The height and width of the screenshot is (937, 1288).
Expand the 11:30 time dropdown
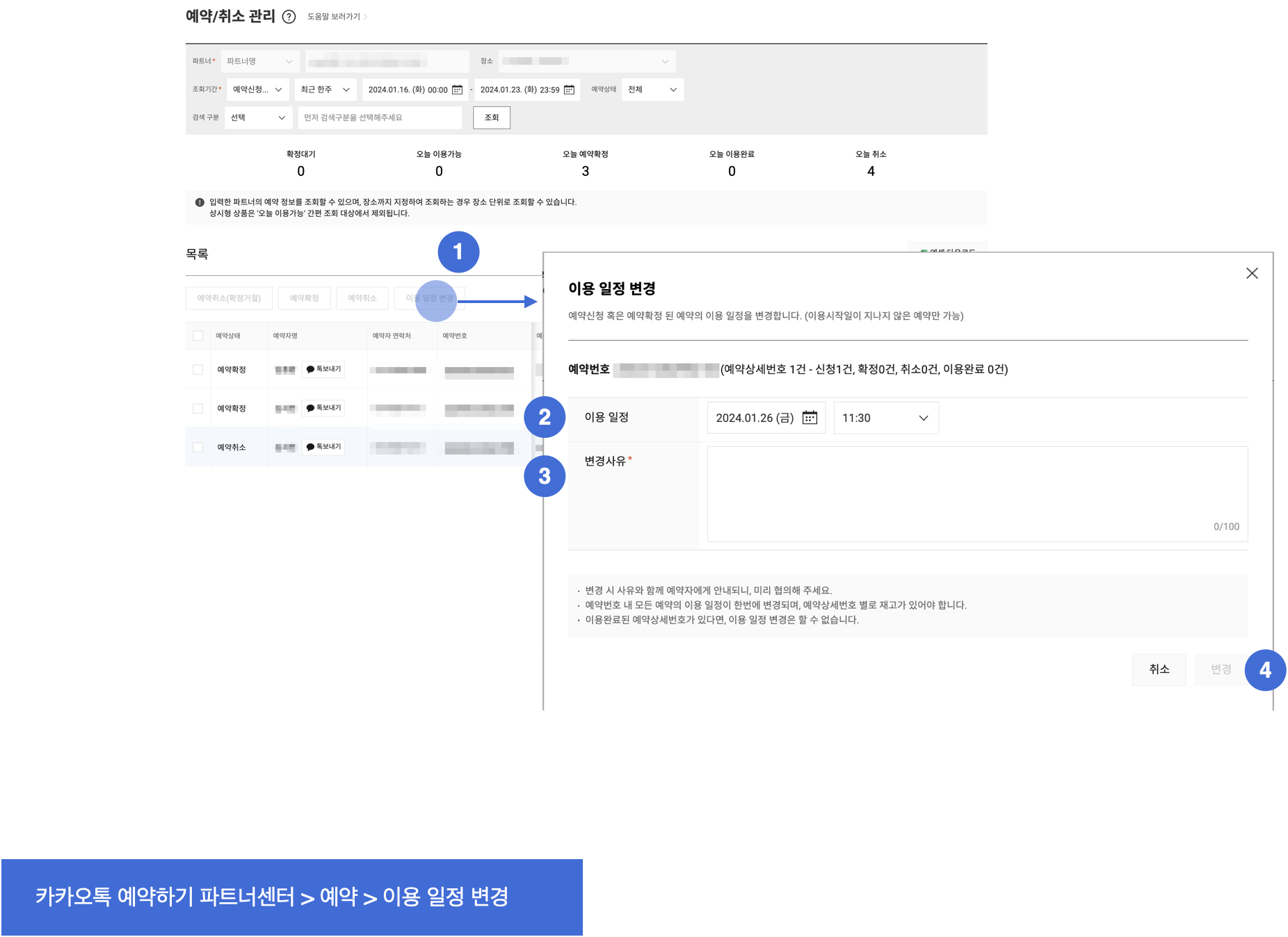coord(885,418)
